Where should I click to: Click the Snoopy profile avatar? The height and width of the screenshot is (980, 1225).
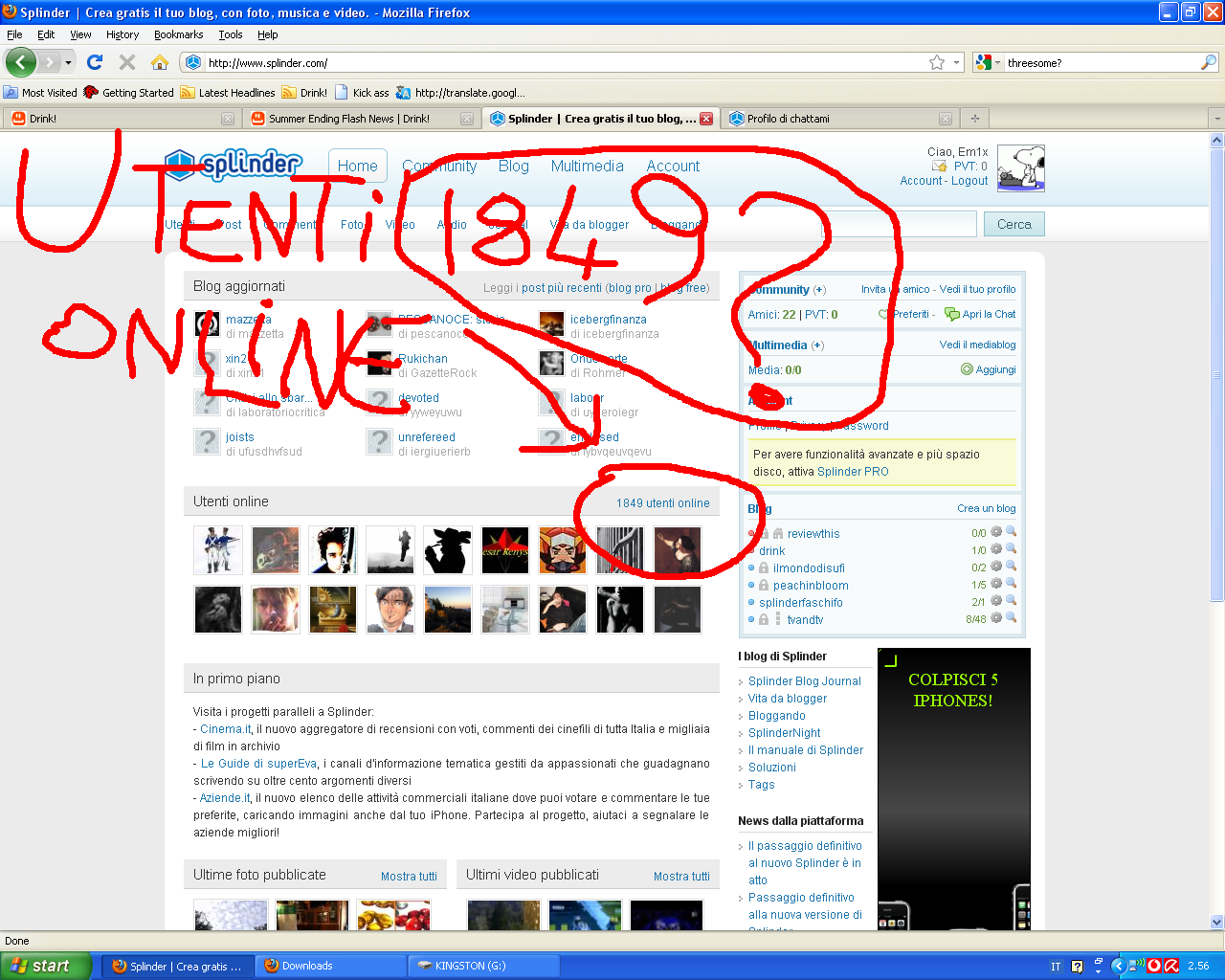[x=1021, y=168]
